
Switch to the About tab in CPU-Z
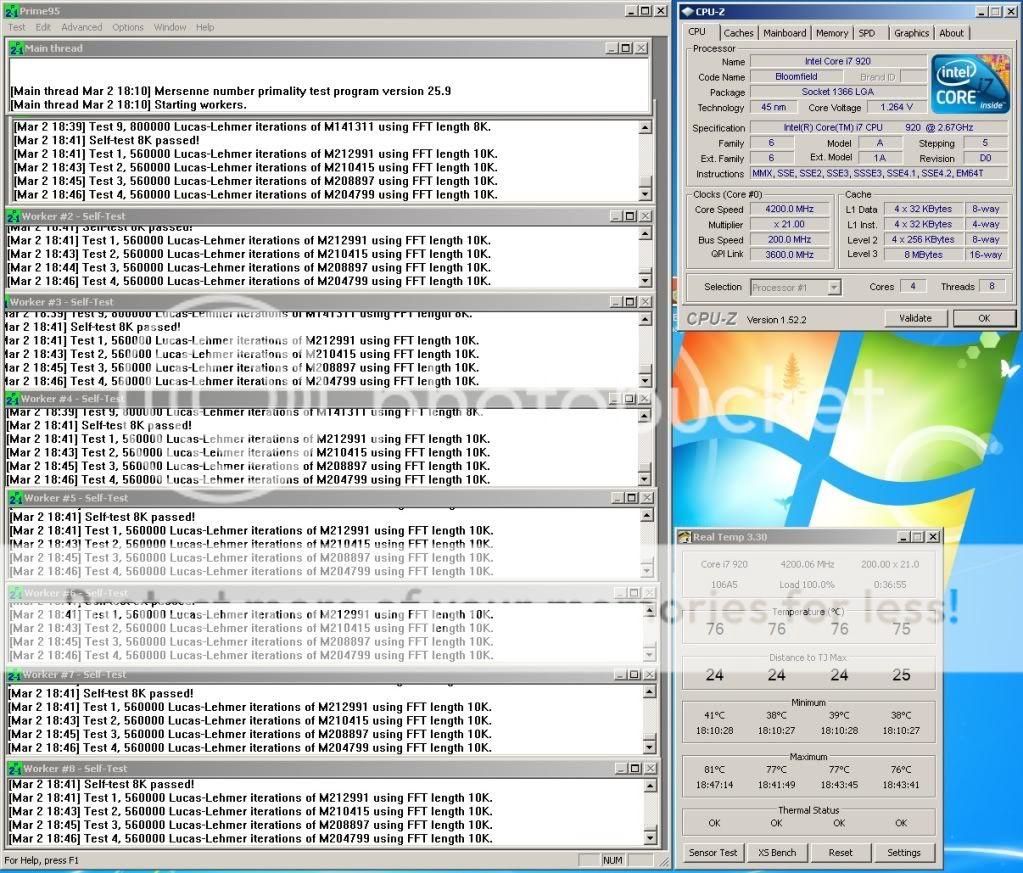pyautogui.click(x=951, y=33)
